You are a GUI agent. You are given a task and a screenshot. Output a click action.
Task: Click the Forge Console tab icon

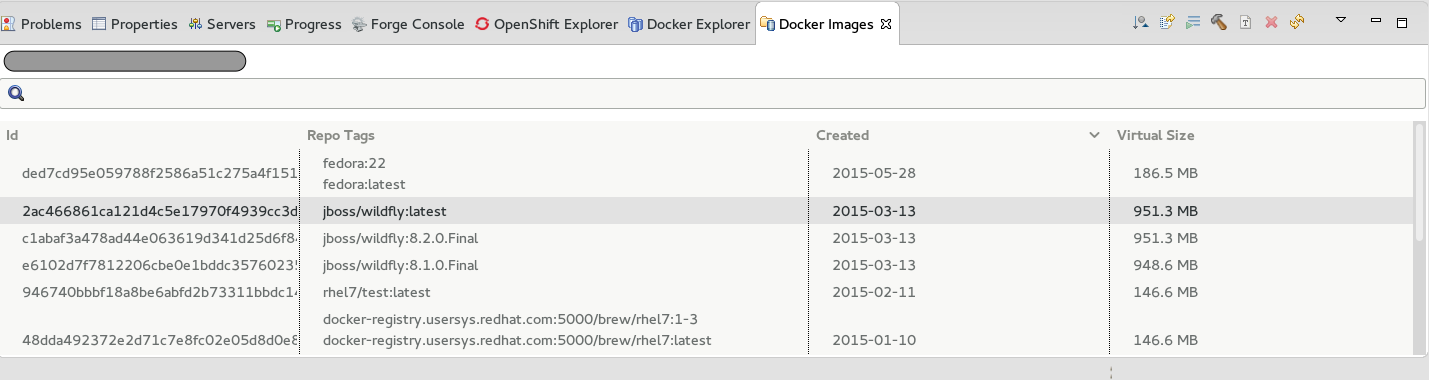[359, 24]
